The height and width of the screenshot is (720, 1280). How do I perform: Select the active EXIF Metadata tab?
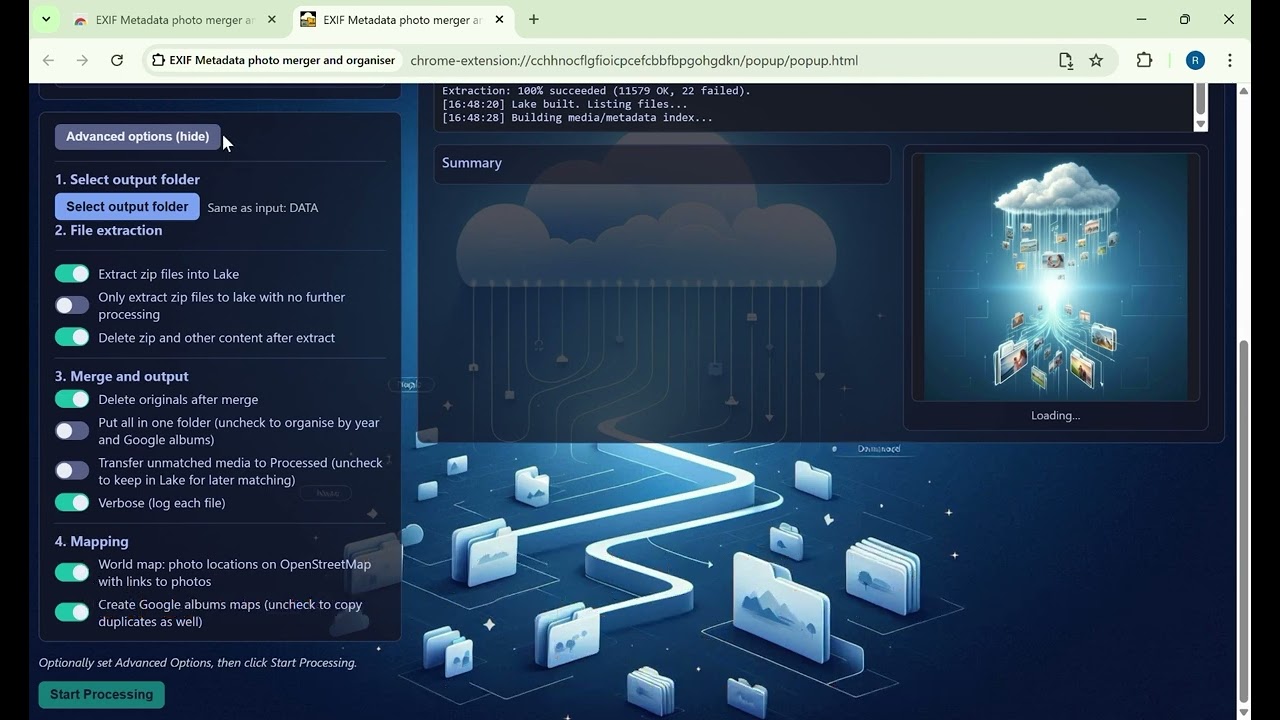400,20
